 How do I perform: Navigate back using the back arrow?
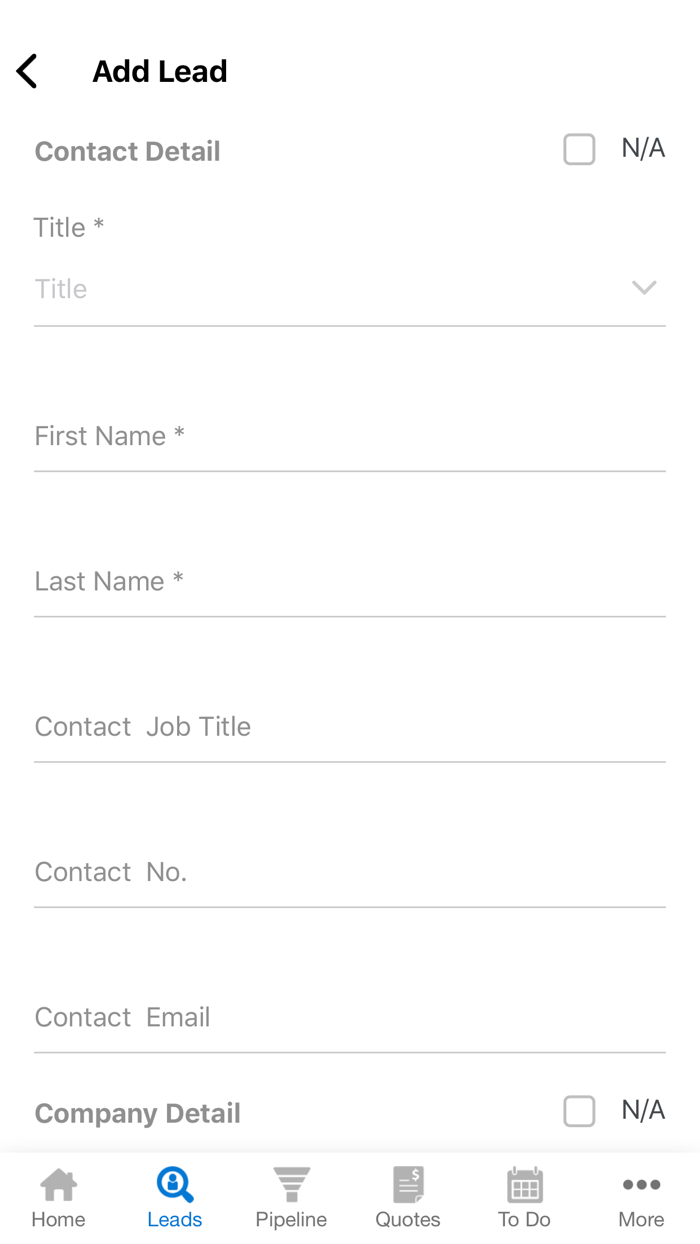click(x=26, y=71)
